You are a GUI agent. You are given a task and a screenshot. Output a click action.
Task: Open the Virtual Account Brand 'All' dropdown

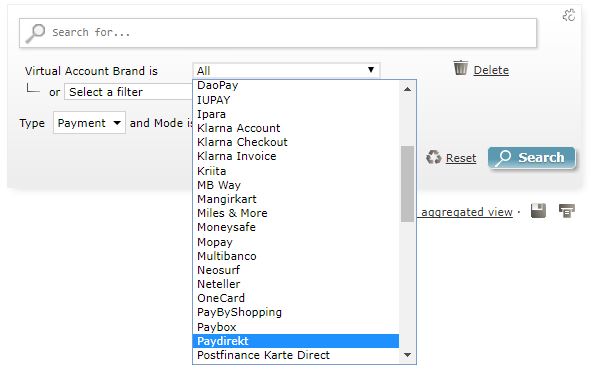tap(286, 71)
